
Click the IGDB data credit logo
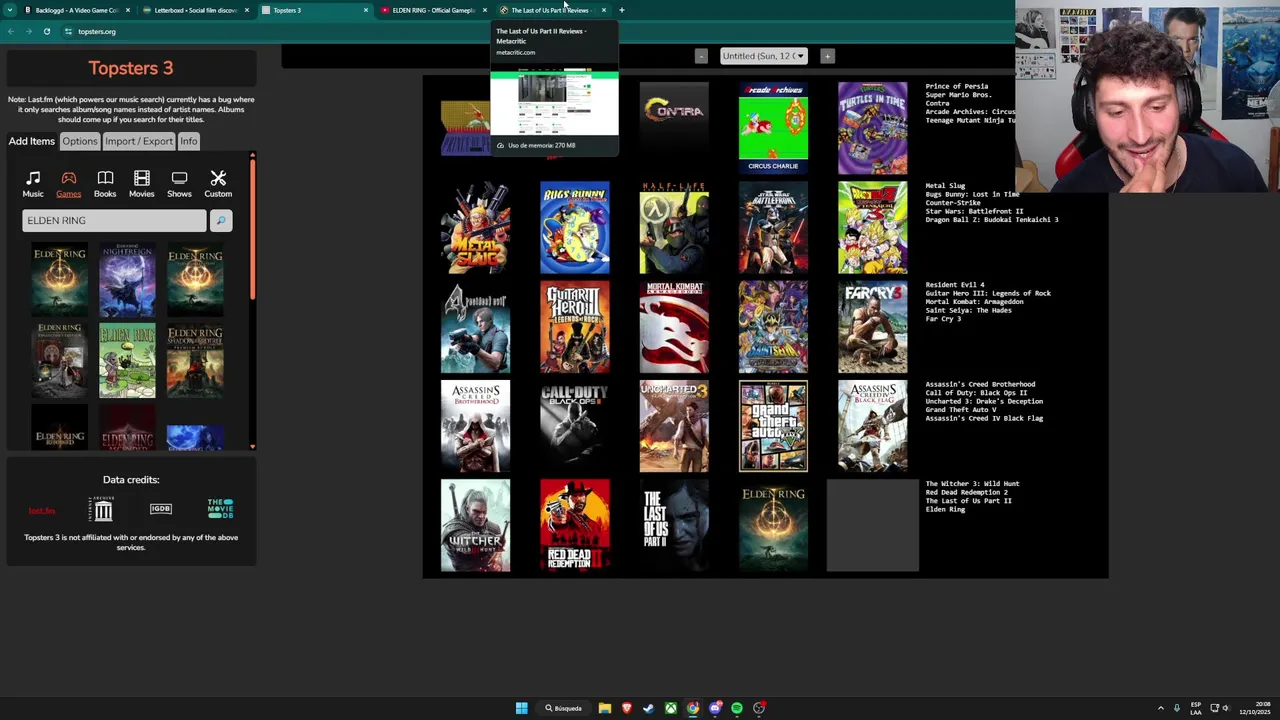[x=161, y=509]
